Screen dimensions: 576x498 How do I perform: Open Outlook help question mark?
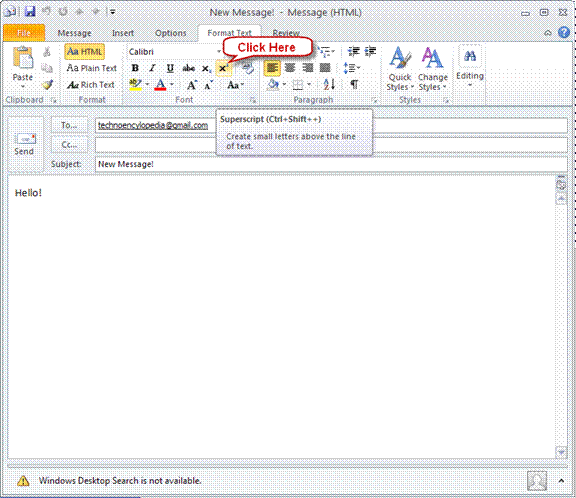click(564, 33)
